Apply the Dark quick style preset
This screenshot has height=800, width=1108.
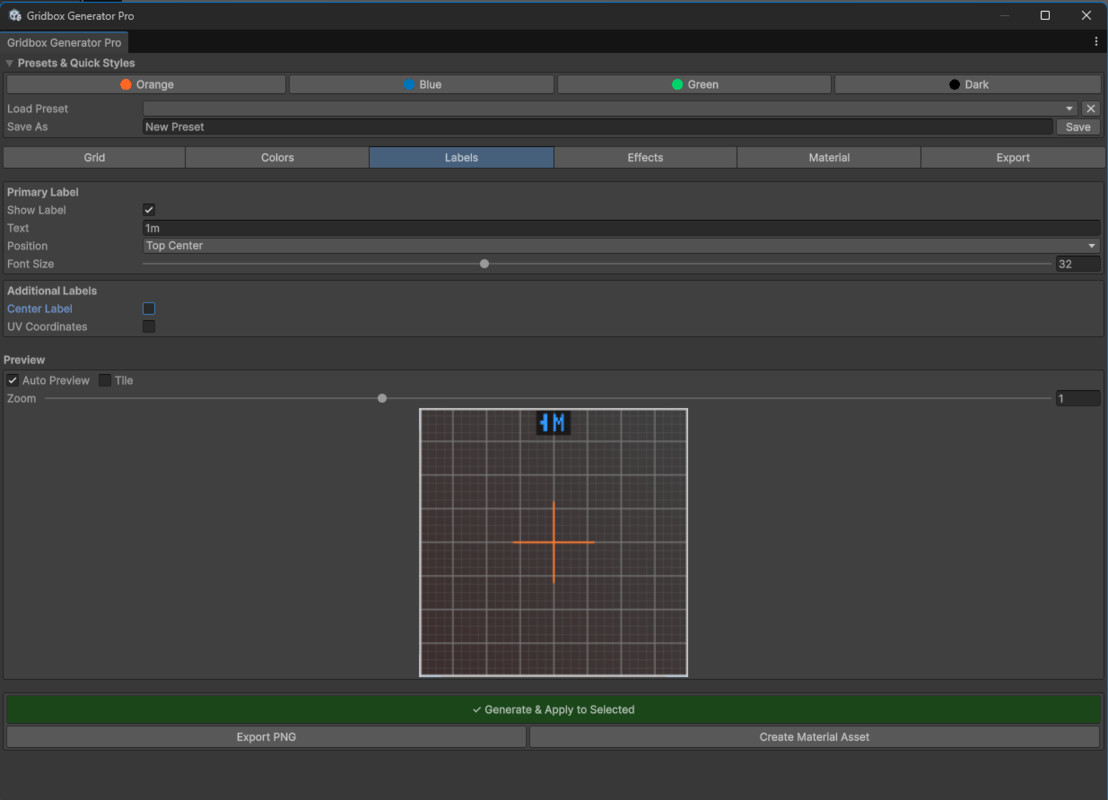point(966,84)
